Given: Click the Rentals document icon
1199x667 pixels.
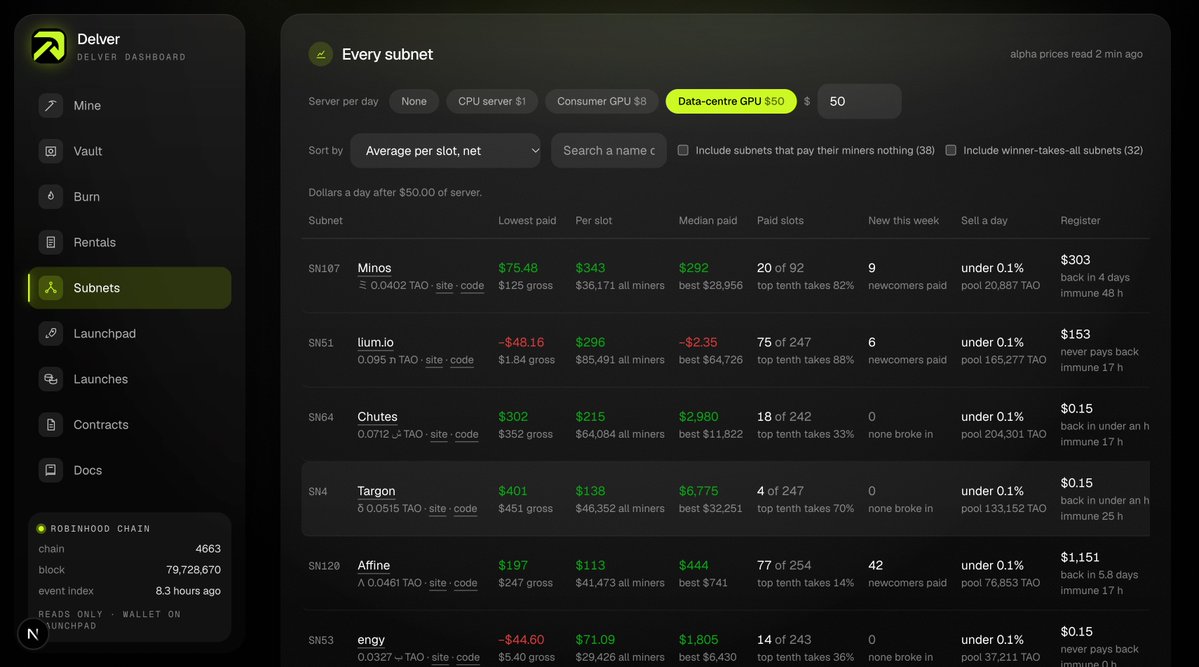Looking at the screenshot, I should 50,242.
